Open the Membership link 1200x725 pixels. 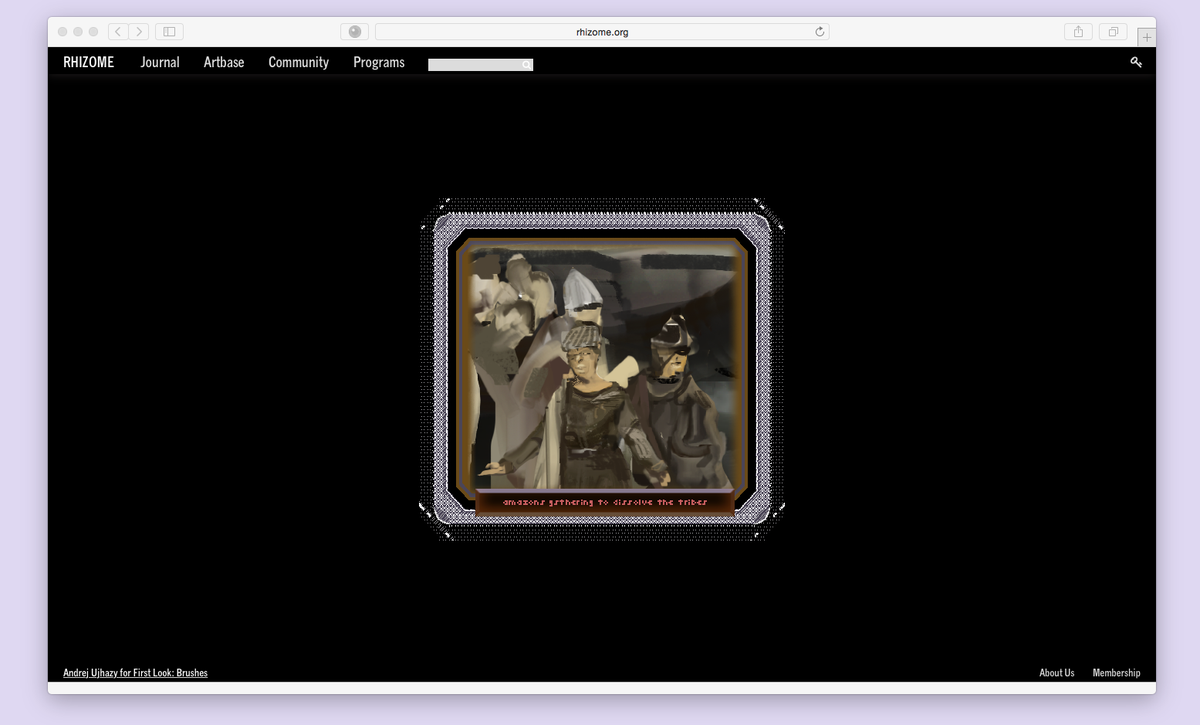click(x=1116, y=673)
